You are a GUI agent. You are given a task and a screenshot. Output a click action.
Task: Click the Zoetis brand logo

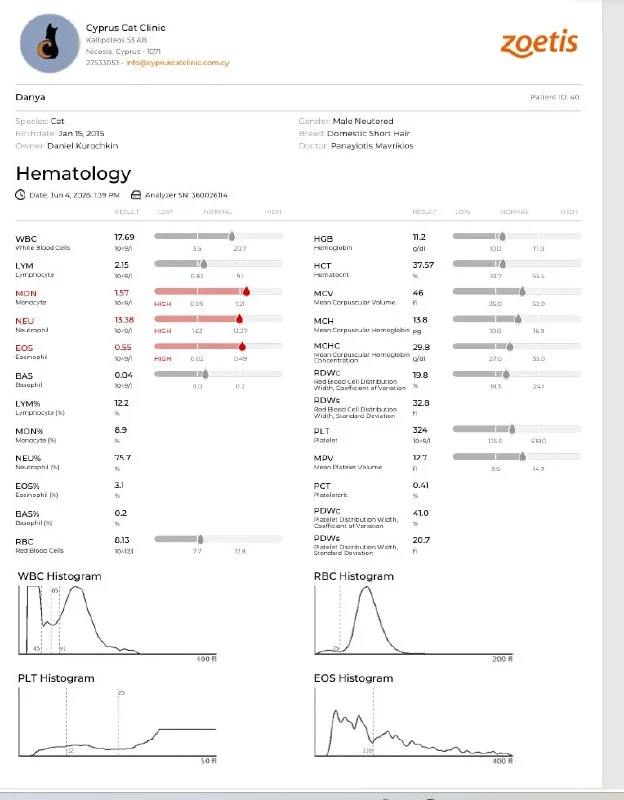539,44
